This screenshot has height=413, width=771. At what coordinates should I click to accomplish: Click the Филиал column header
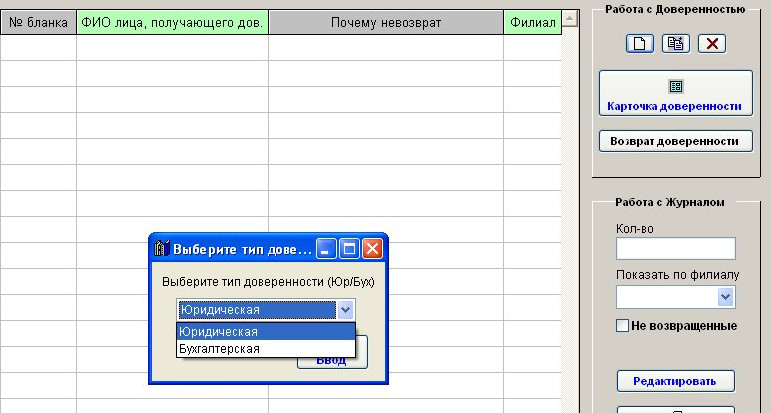pos(533,23)
